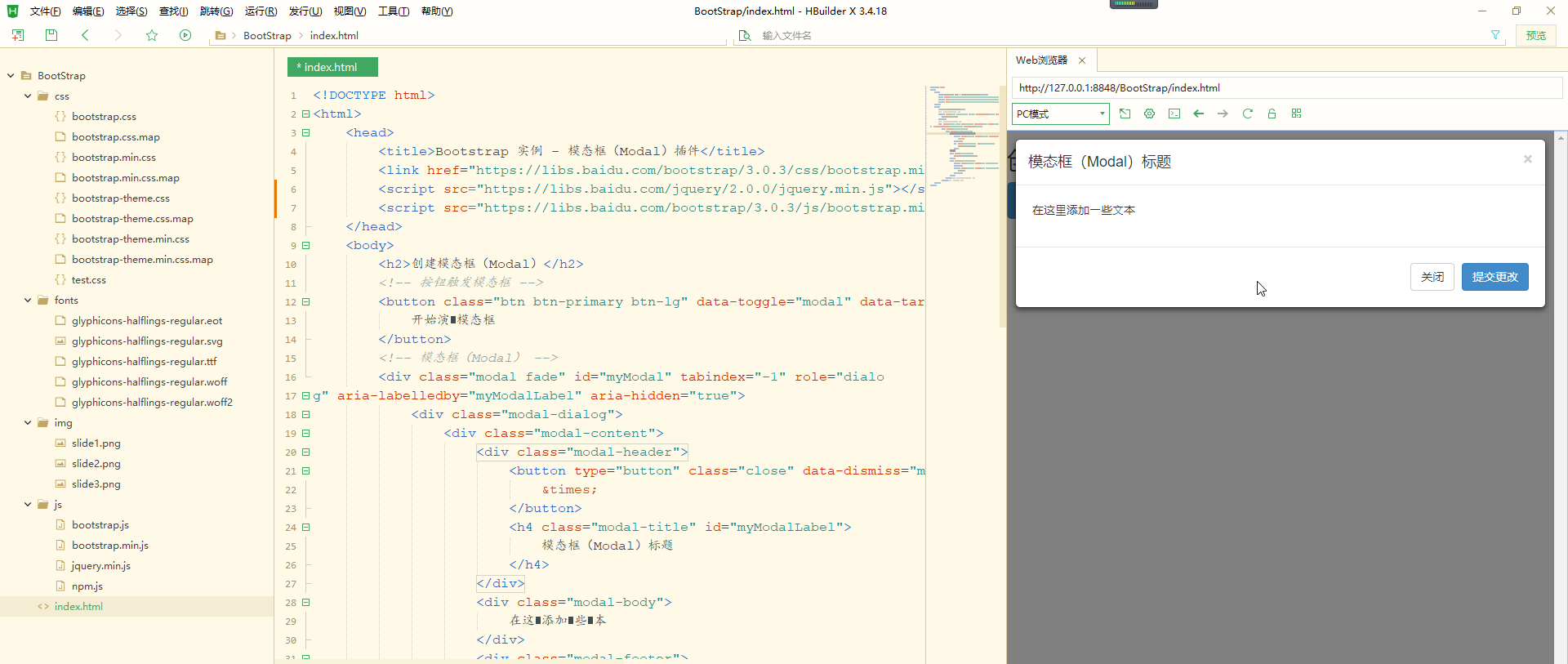1568x664 pixels.
Task: Click the BootStrap breadcrumb link
Action: click(x=267, y=36)
